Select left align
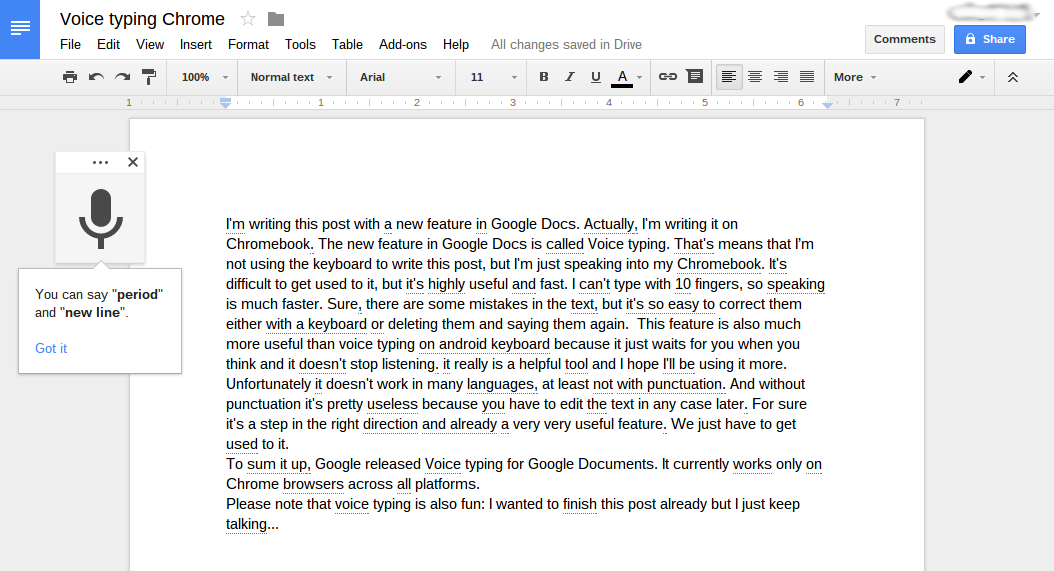The width and height of the screenshot is (1054, 571). pyautogui.click(x=729, y=77)
